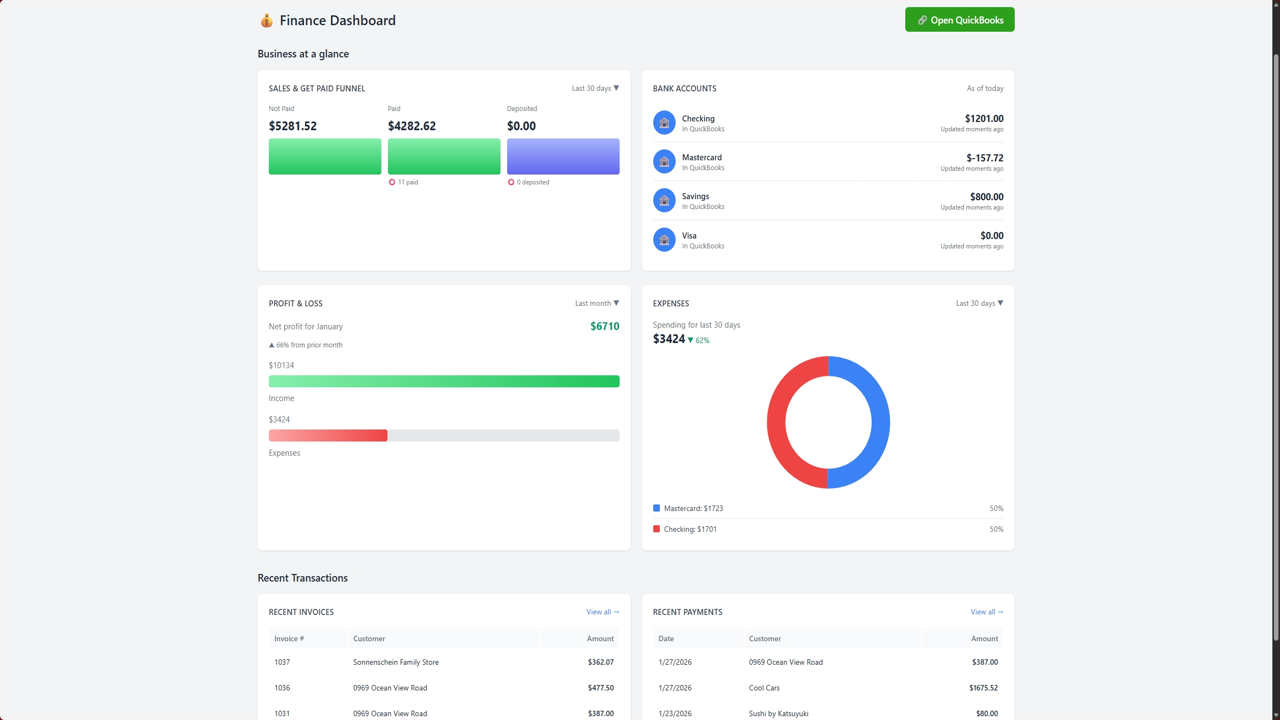The width and height of the screenshot is (1280, 720).
Task: Select invoice number 1036
Action: pyautogui.click(x=282, y=688)
